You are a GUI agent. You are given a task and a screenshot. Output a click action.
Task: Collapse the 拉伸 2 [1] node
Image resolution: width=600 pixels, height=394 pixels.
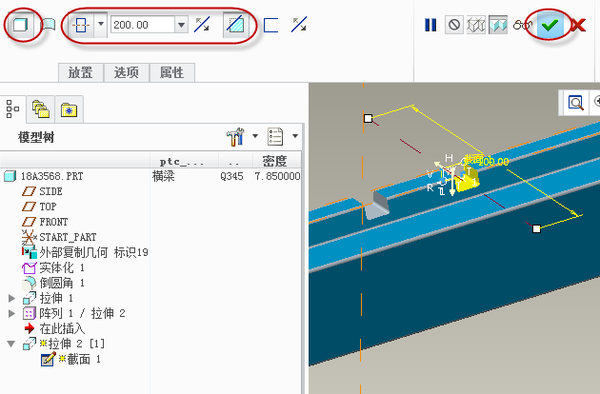tap(11, 344)
